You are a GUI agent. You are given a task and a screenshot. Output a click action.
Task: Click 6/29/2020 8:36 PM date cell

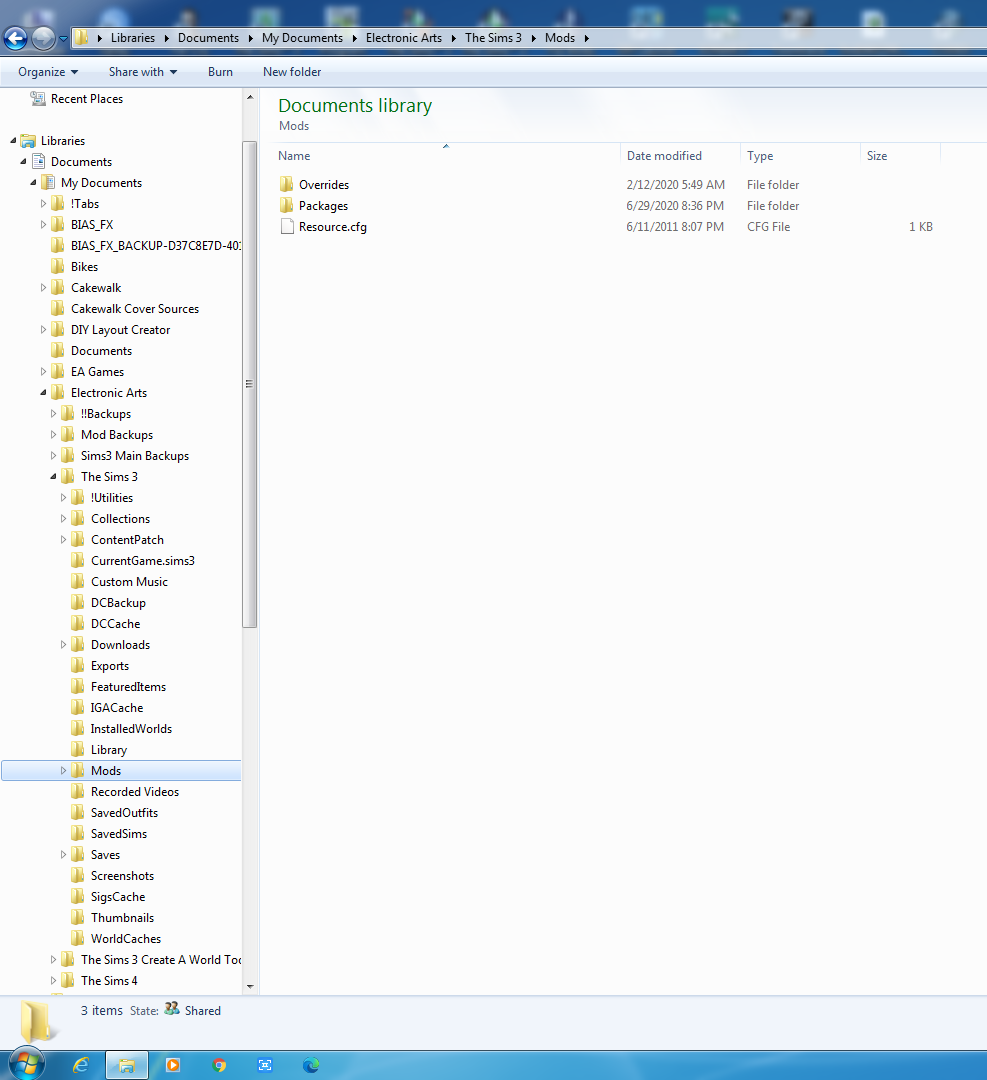tap(675, 206)
